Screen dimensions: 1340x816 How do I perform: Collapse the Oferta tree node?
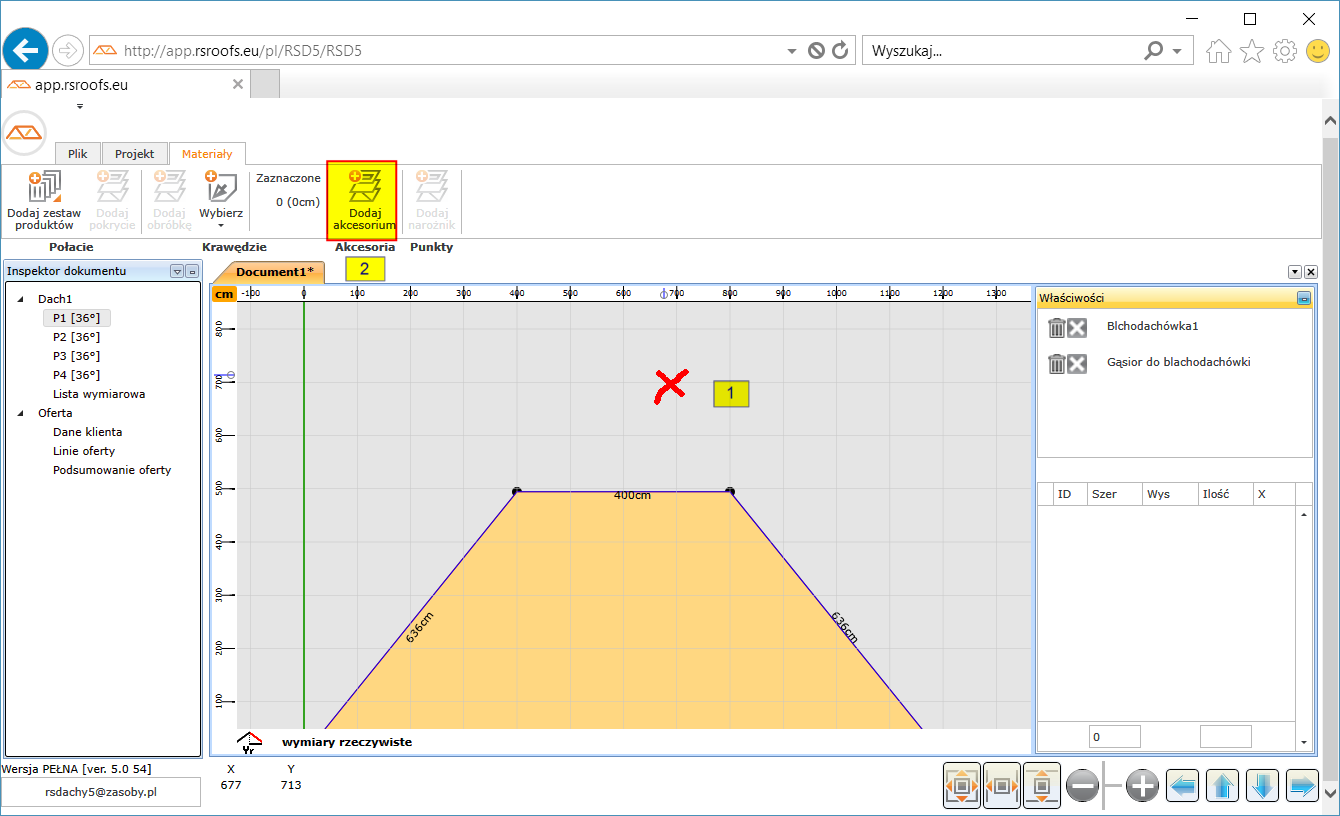21,413
